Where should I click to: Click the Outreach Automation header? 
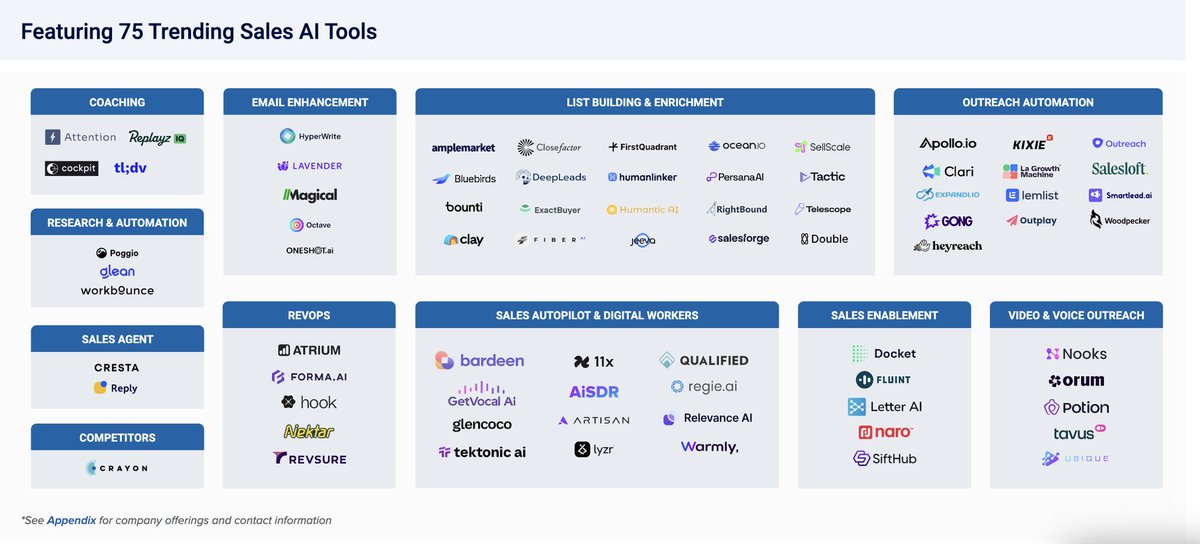[1028, 102]
